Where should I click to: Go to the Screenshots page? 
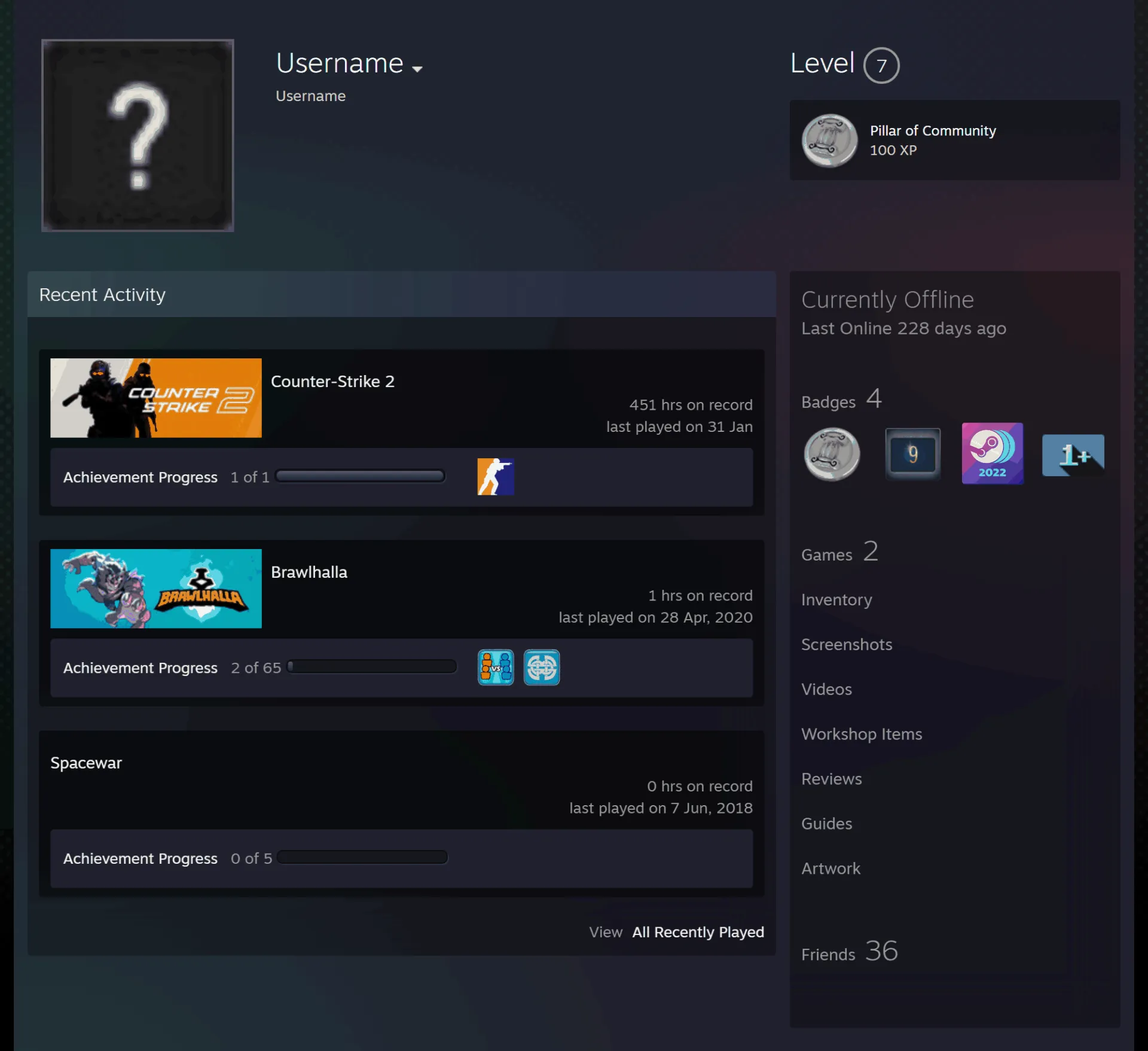click(x=847, y=644)
